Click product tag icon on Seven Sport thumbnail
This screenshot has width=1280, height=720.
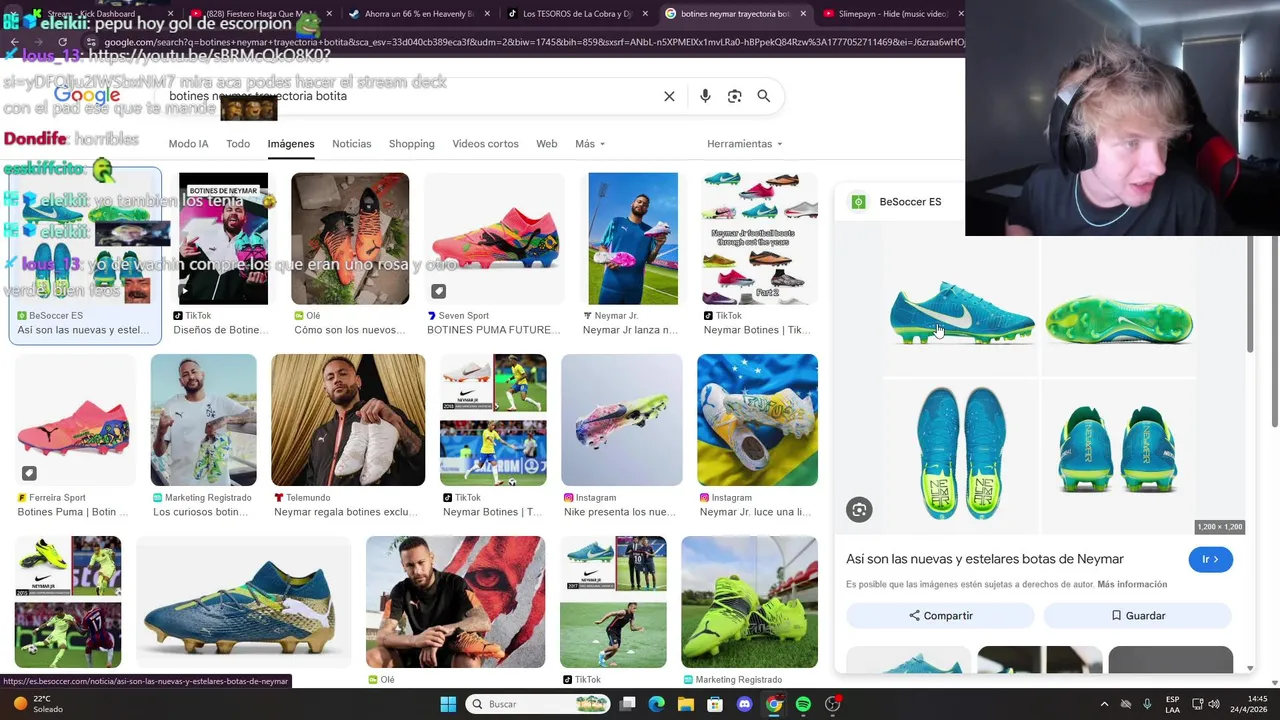point(438,291)
